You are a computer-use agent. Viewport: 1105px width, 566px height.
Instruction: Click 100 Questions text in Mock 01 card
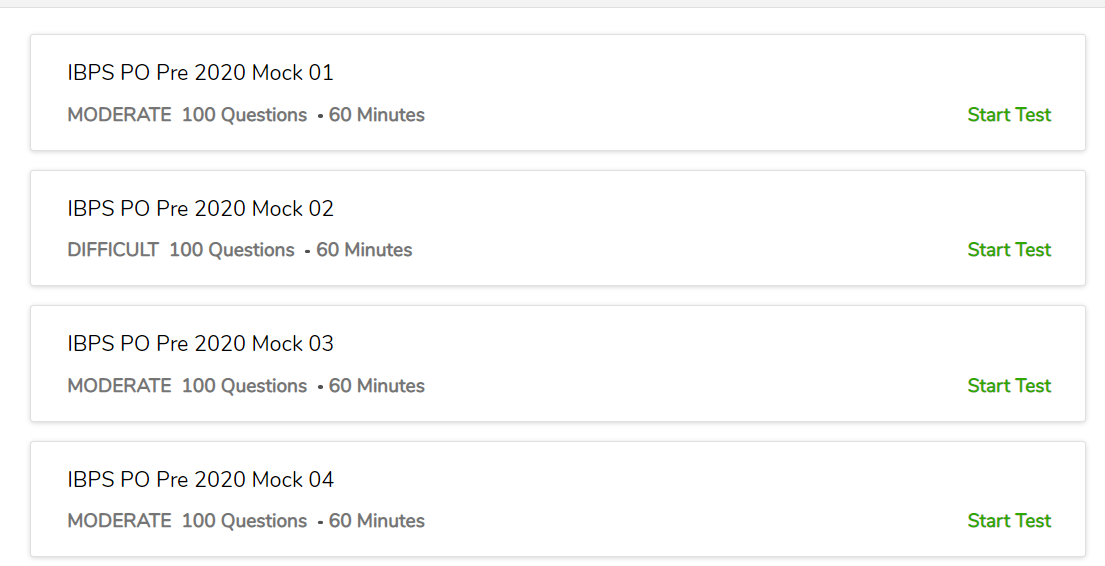pyautogui.click(x=245, y=115)
